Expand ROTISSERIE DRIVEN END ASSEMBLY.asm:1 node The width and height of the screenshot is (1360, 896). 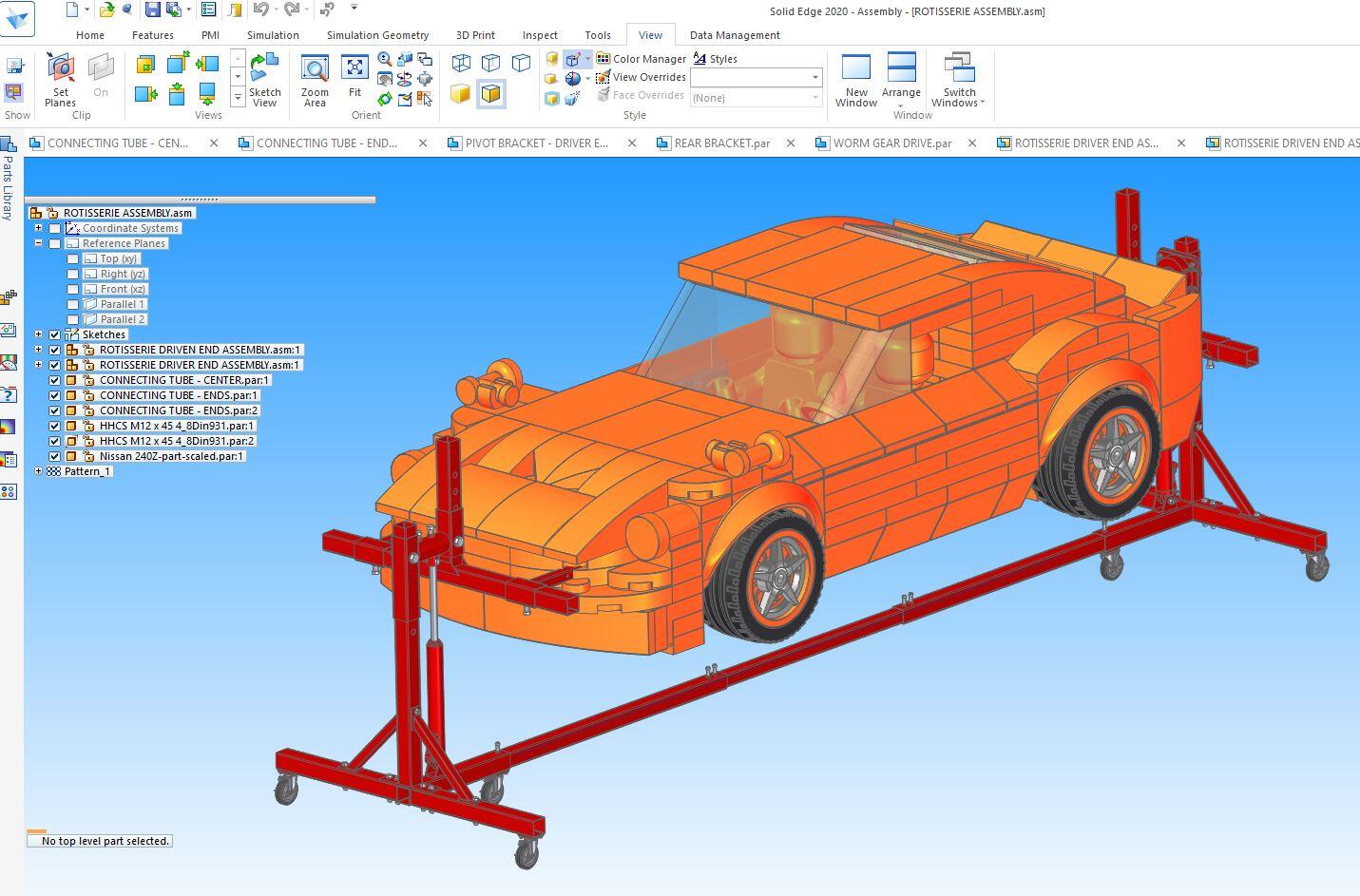tap(39, 350)
